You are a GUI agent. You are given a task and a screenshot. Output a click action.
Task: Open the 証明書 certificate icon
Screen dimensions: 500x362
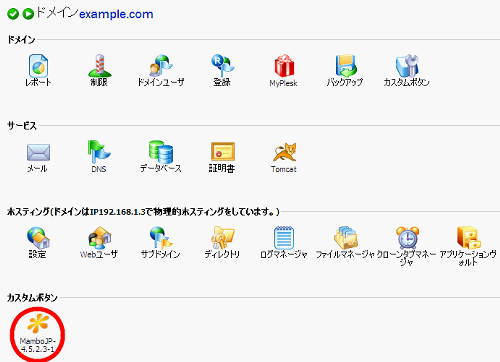(223, 152)
